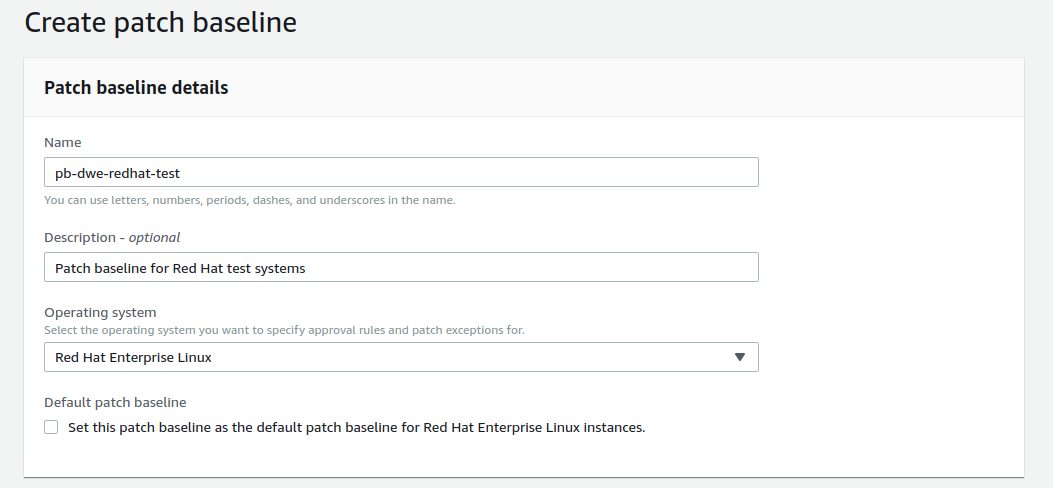Select the 'Red Hat Enterprise Linux' value text
This screenshot has height=488, width=1053.
coord(133,358)
